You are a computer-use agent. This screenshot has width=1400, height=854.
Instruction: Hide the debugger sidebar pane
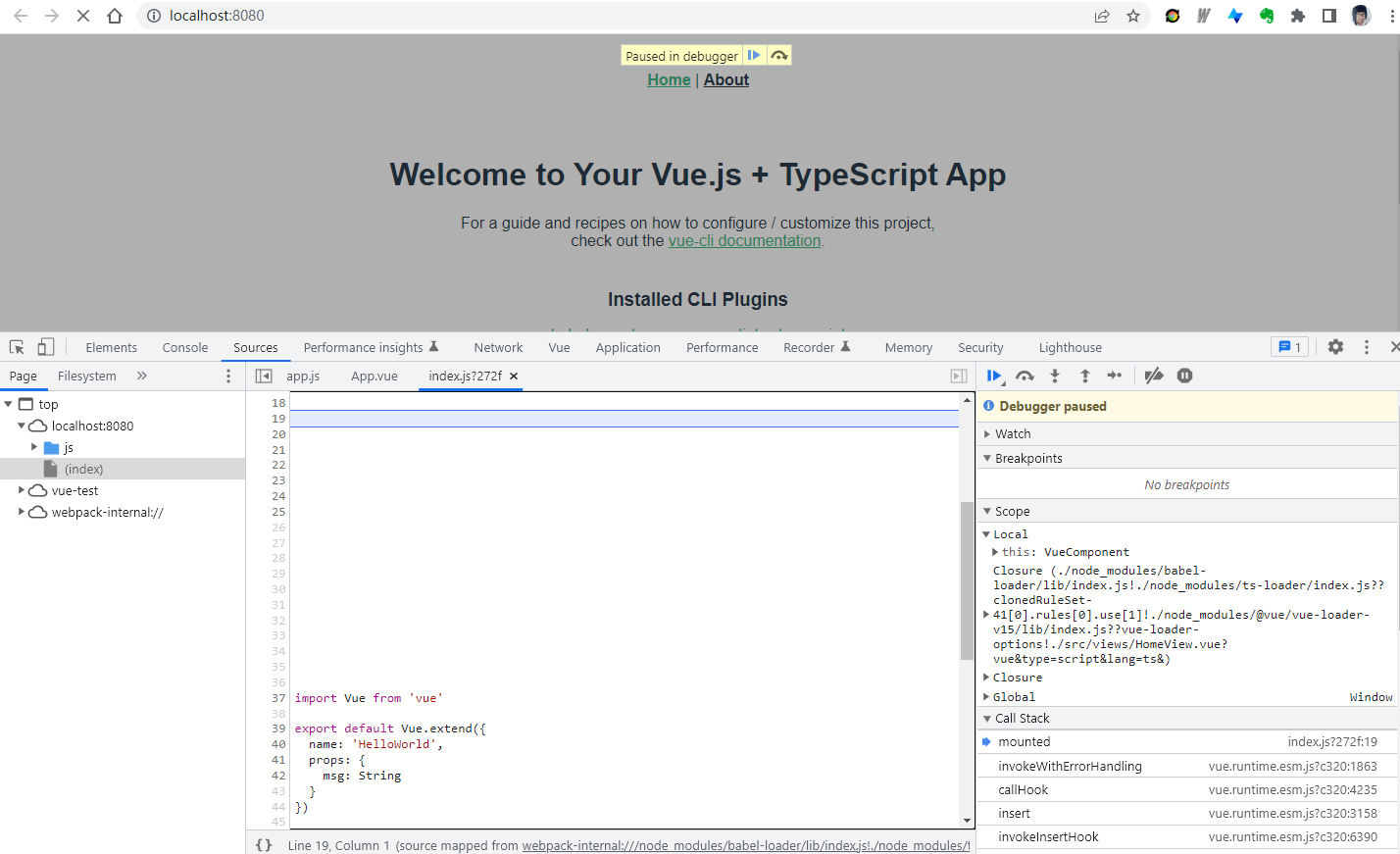[959, 376]
